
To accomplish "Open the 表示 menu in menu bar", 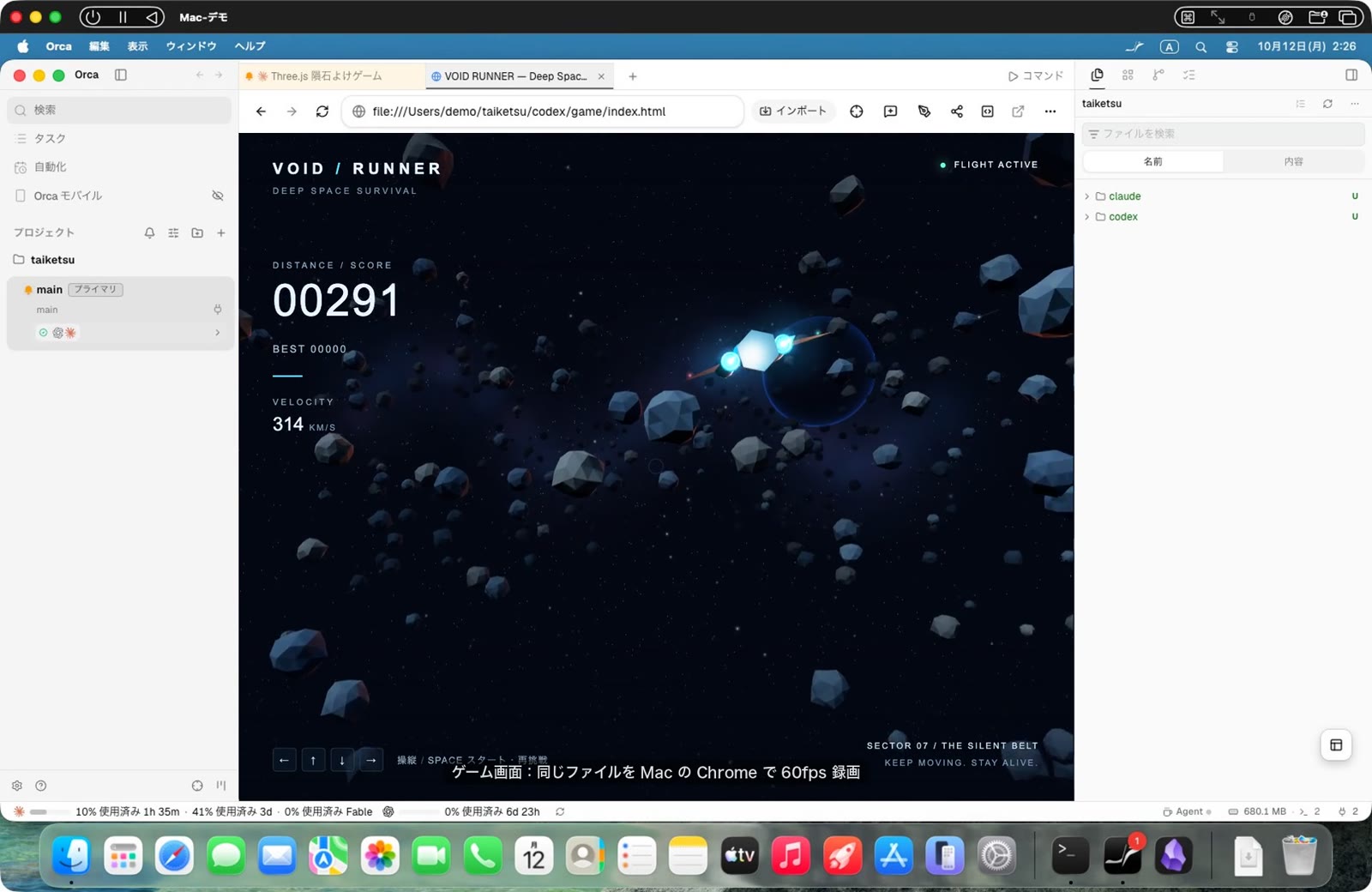I will pyautogui.click(x=137, y=46).
